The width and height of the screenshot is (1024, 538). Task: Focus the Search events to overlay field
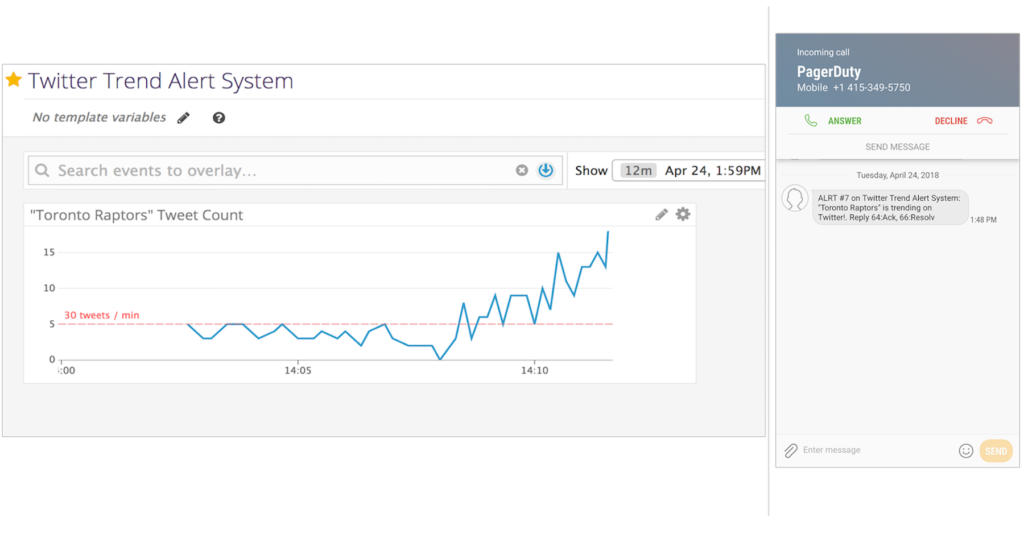(280, 171)
